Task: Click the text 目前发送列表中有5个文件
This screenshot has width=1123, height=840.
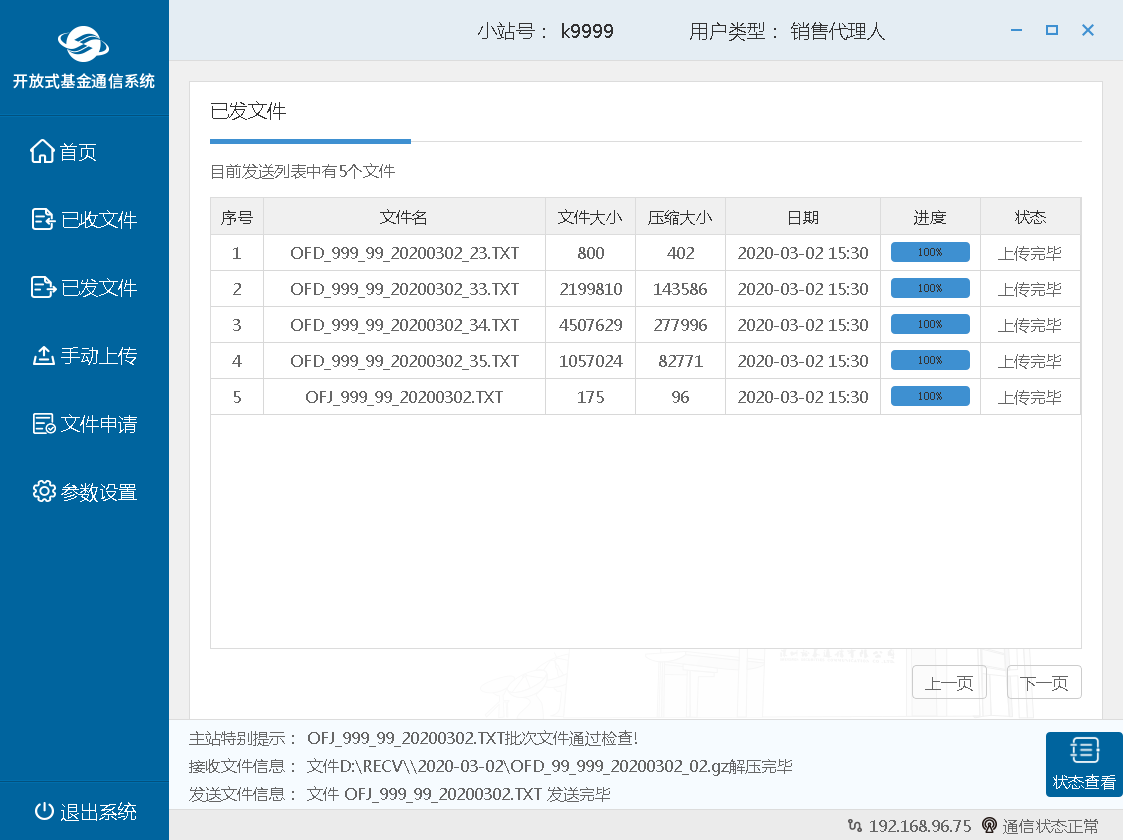Action: [302, 171]
